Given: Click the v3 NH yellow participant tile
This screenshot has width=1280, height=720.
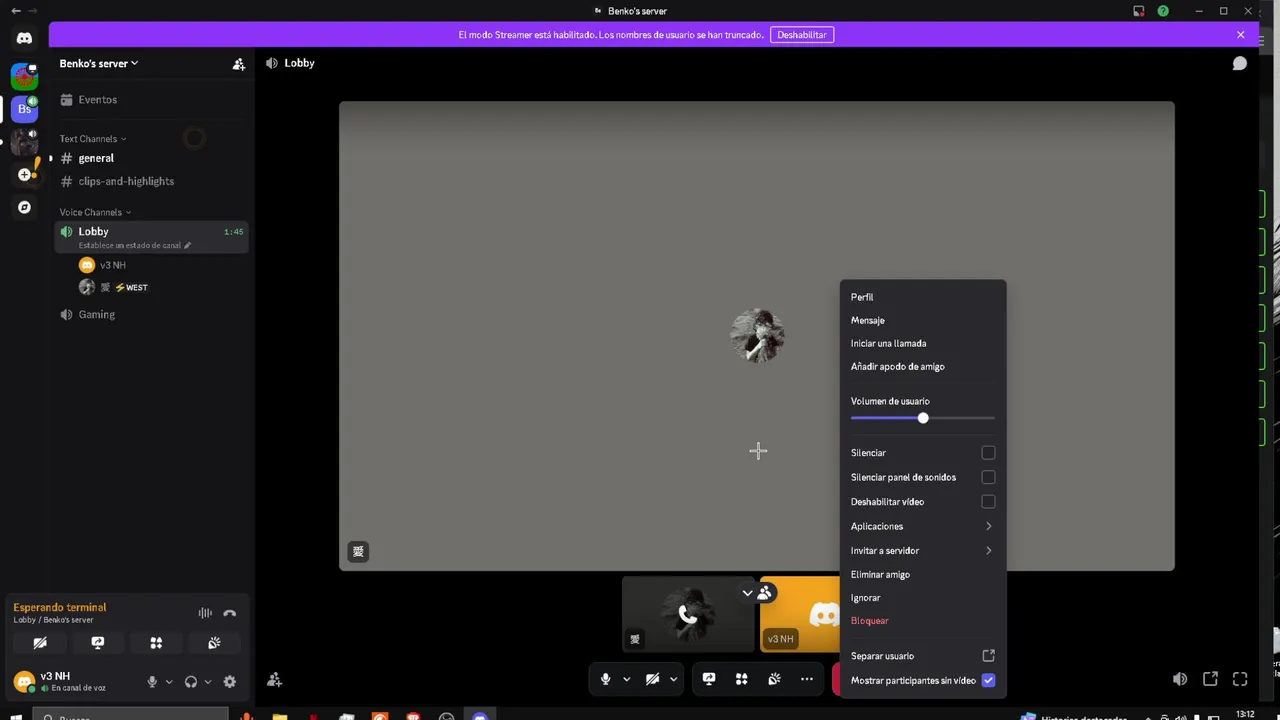Looking at the screenshot, I should pos(800,614).
